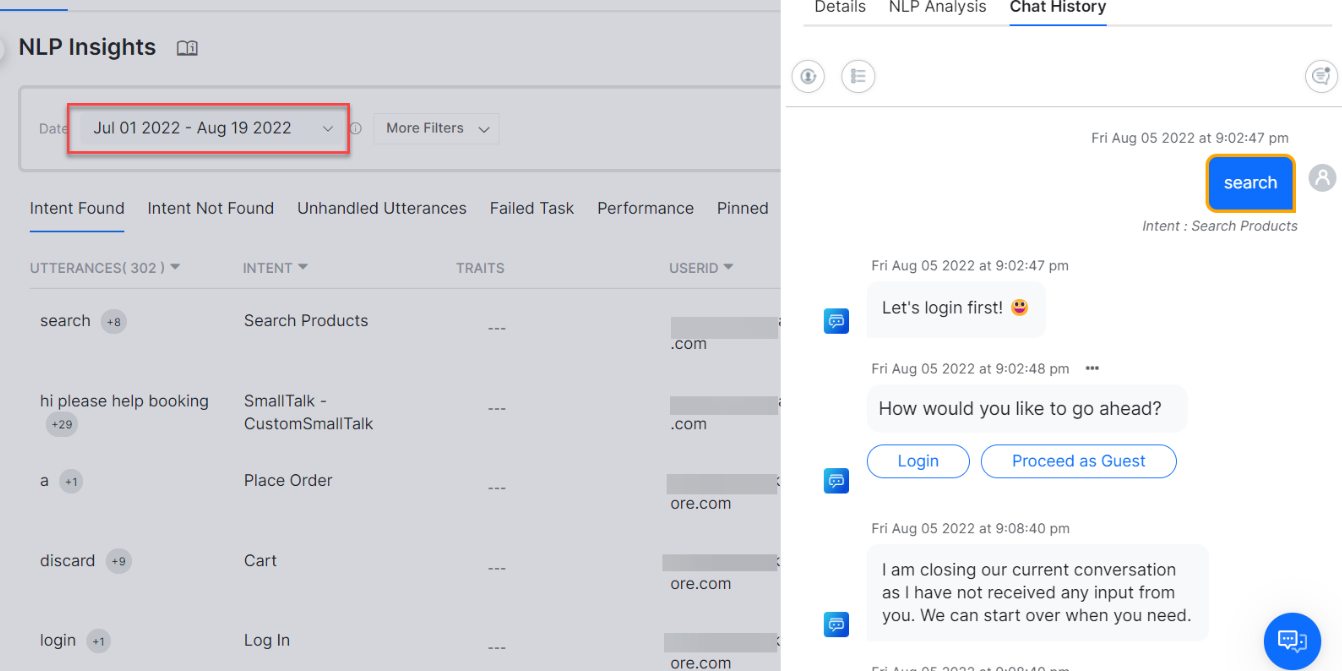Open the Intent column sort dropdown
The width and height of the screenshot is (1342, 671).
(303, 267)
